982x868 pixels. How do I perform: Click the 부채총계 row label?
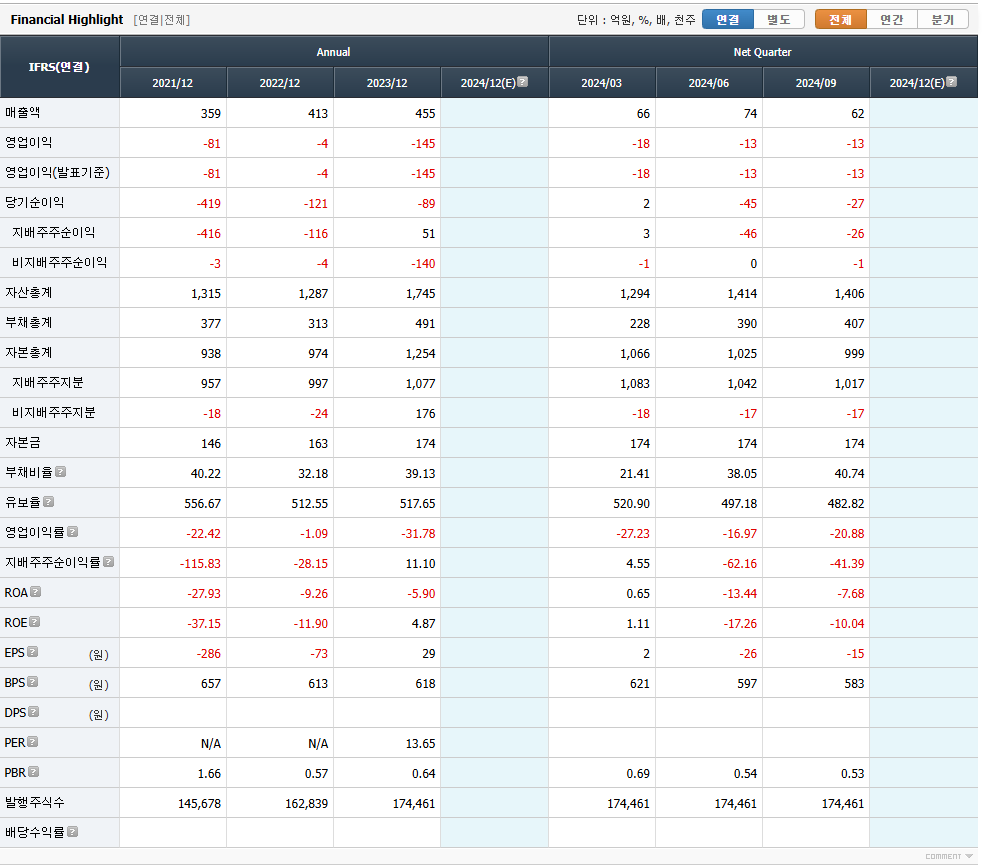tap(29, 323)
